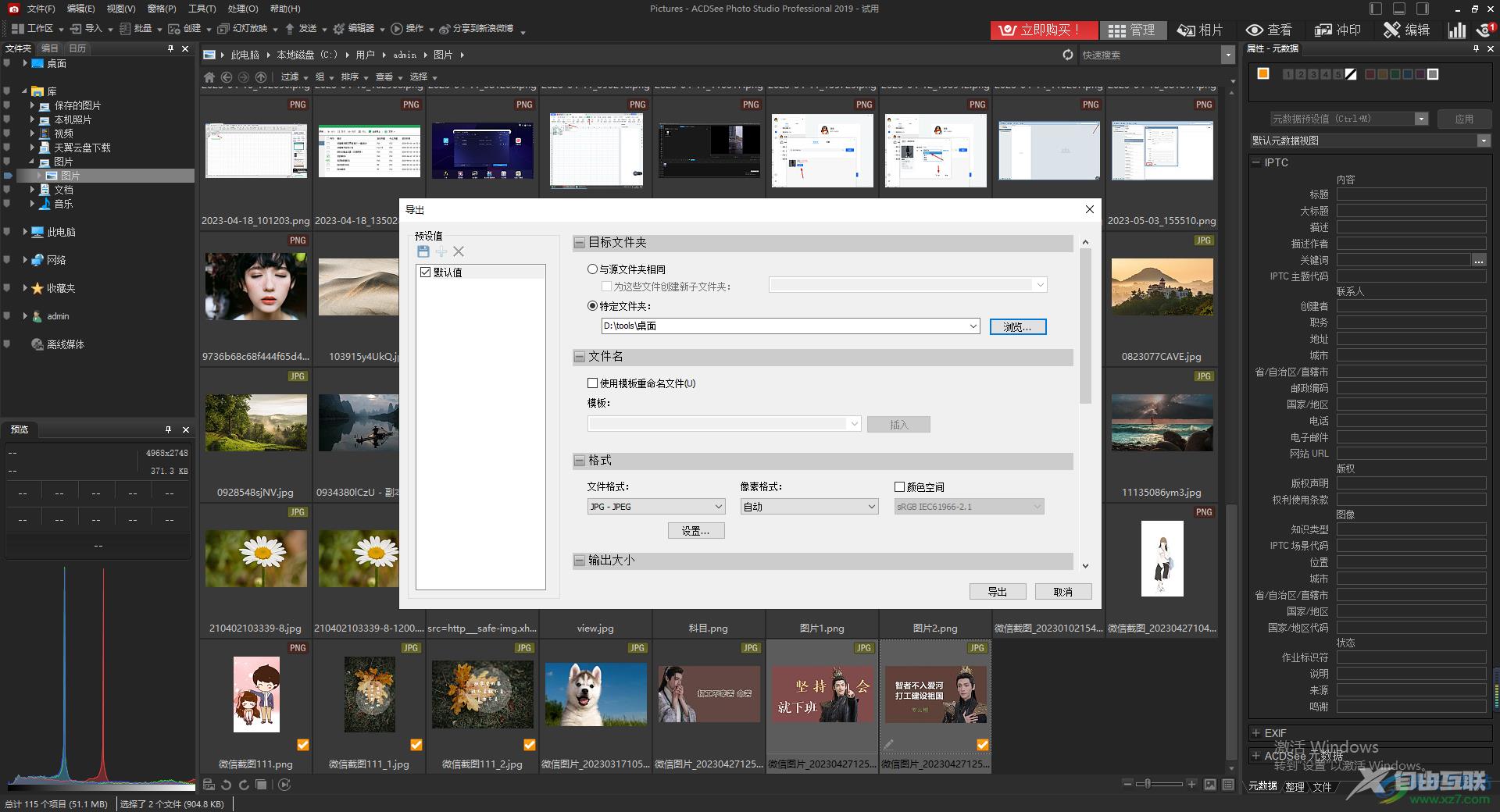Image resolution: width=1500 pixels, height=812 pixels.
Task: Expand the EXIF metadata section
Action: pos(1256,733)
